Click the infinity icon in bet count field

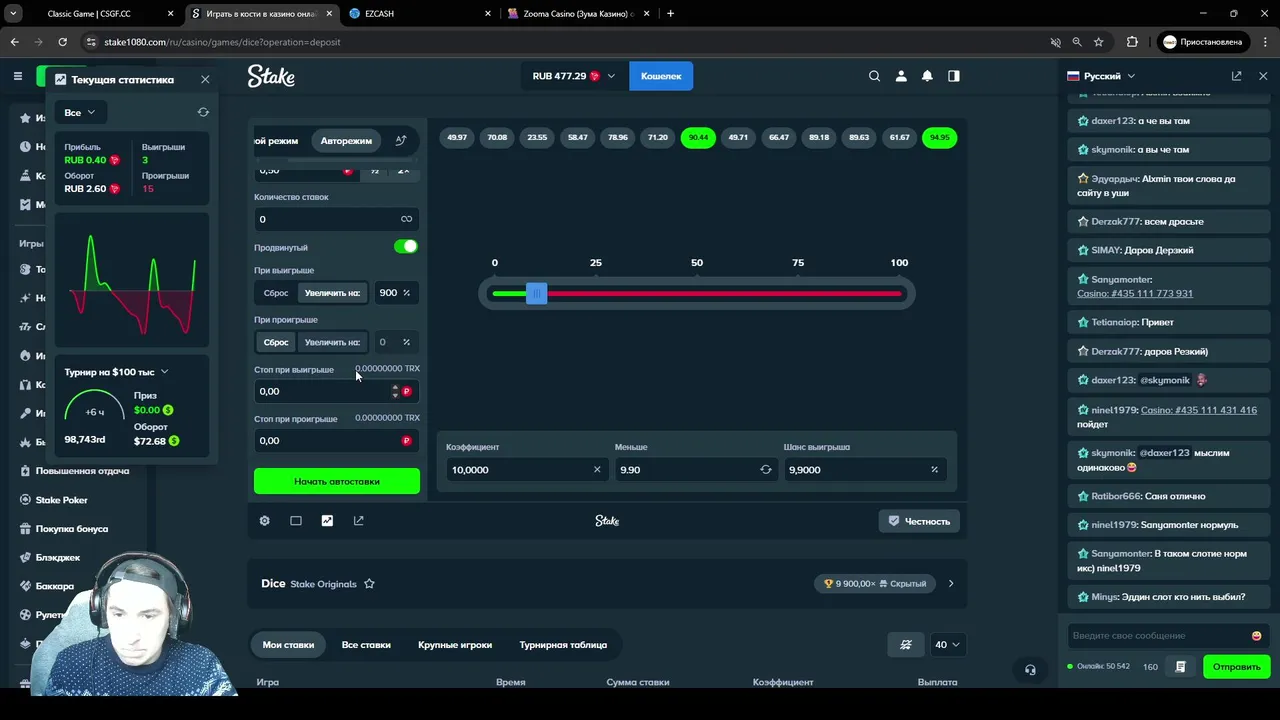[406, 219]
